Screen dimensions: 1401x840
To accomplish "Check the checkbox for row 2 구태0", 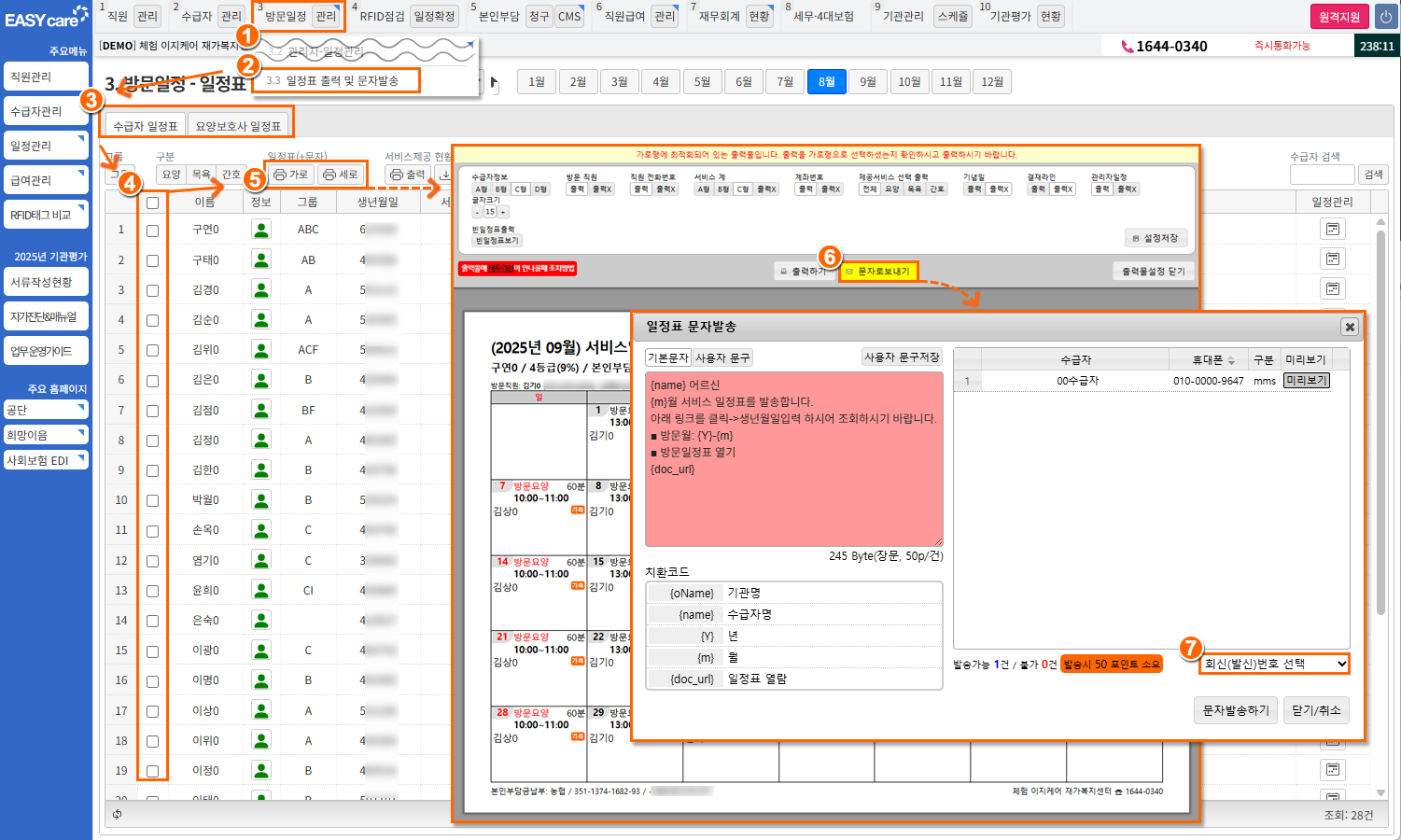I will tap(152, 260).
